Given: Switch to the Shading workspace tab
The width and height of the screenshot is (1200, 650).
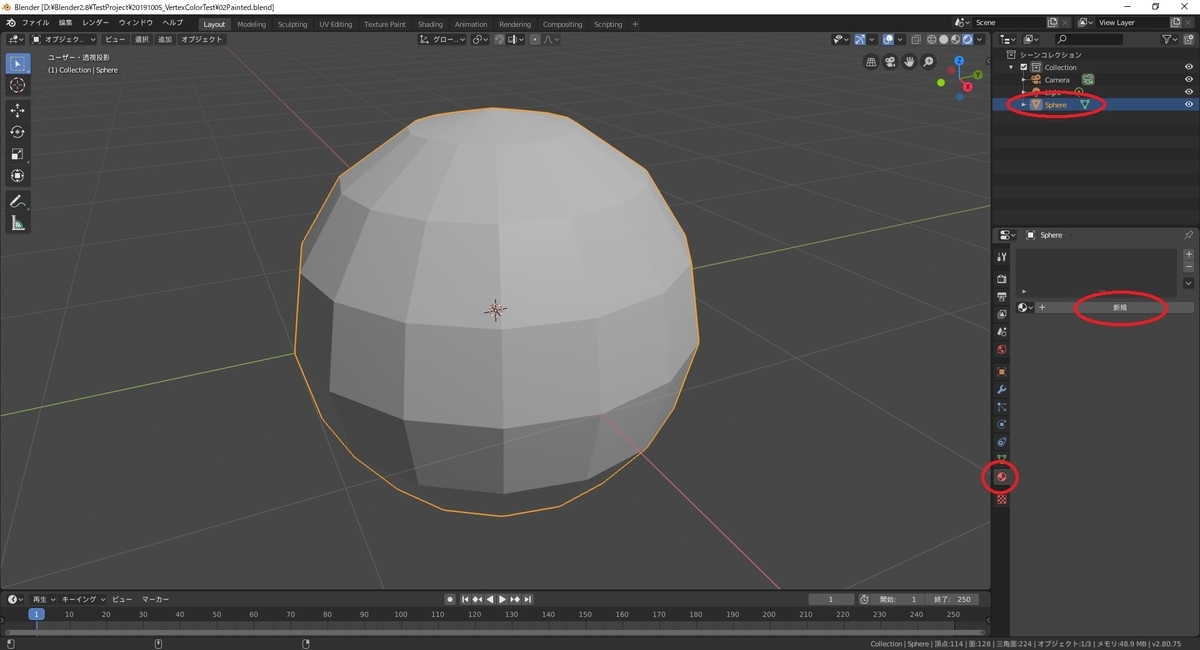Looking at the screenshot, I should point(430,24).
